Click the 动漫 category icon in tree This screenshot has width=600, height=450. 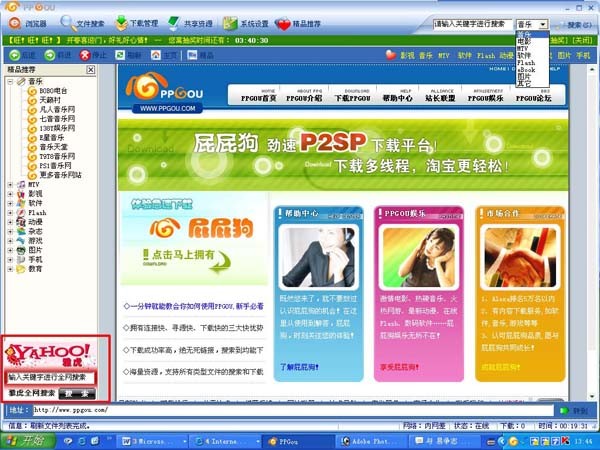click(21, 222)
